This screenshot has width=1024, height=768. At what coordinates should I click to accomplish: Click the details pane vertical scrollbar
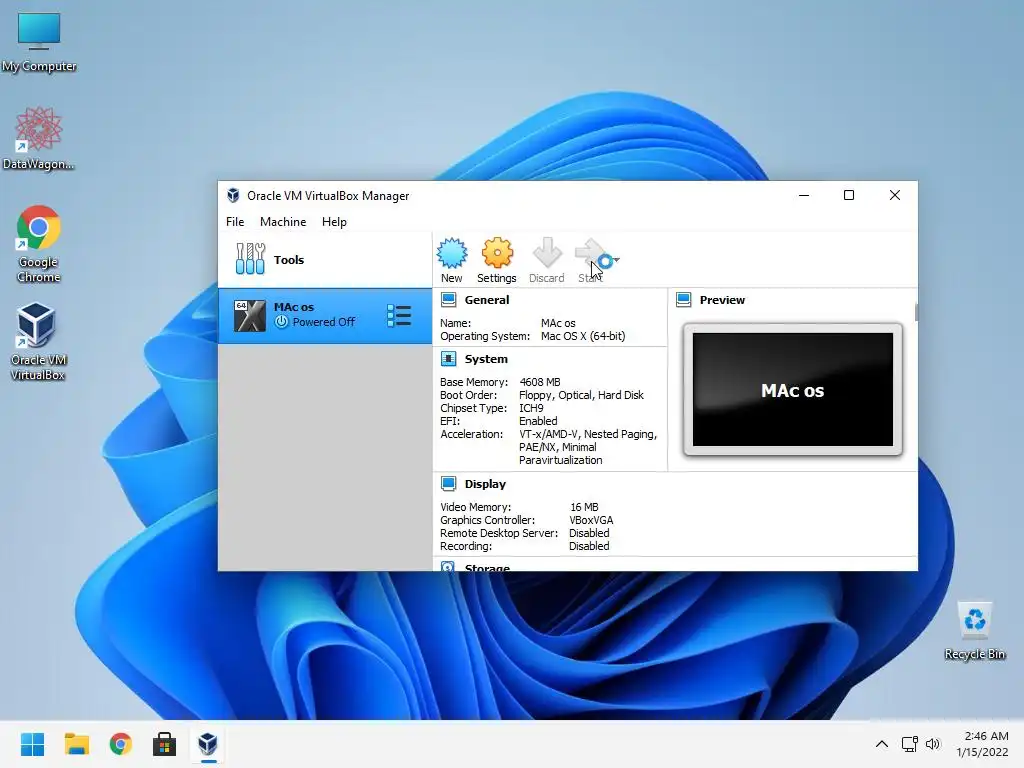[x=916, y=312]
